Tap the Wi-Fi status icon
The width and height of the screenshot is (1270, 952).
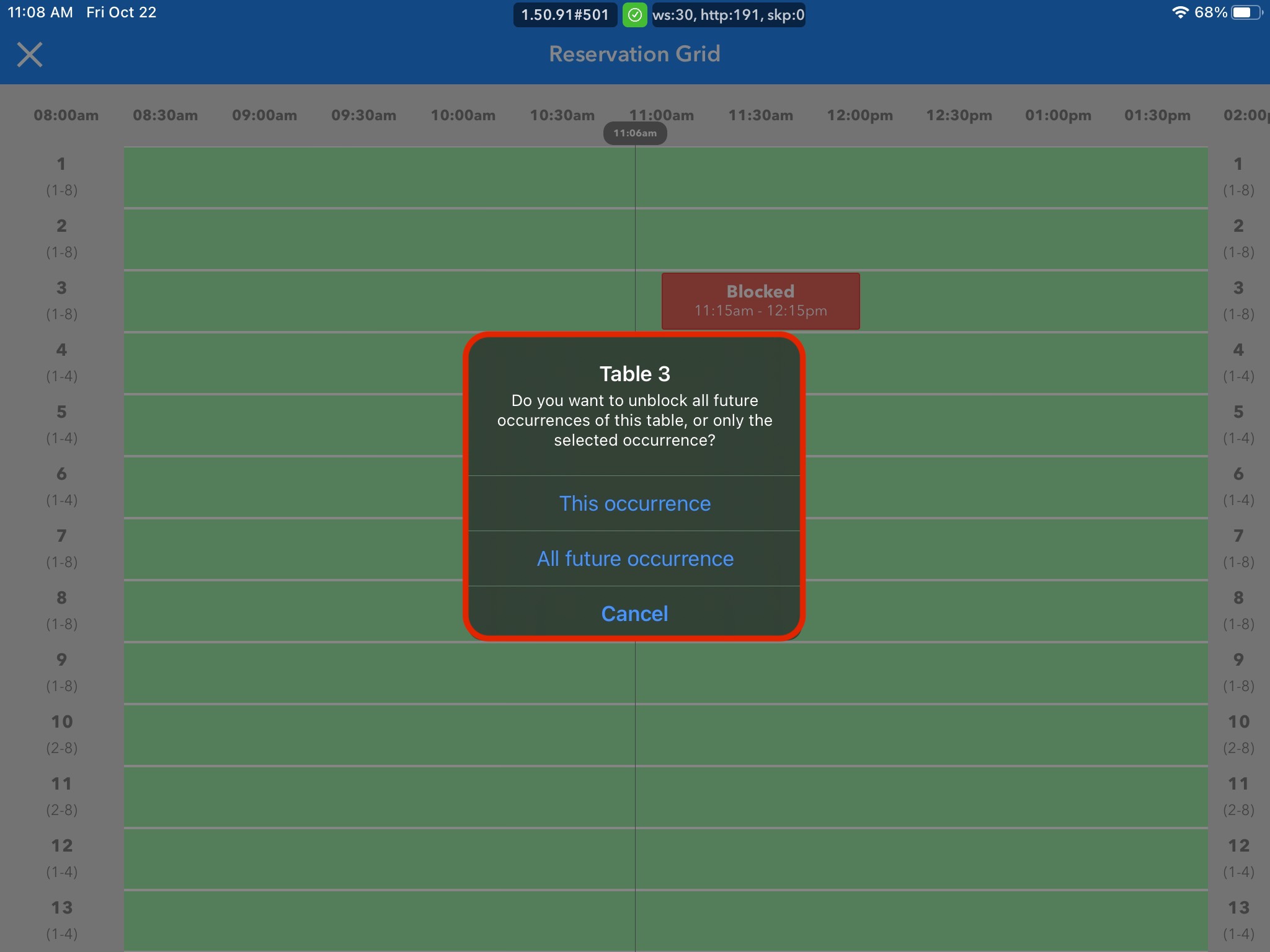(x=1180, y=12)
